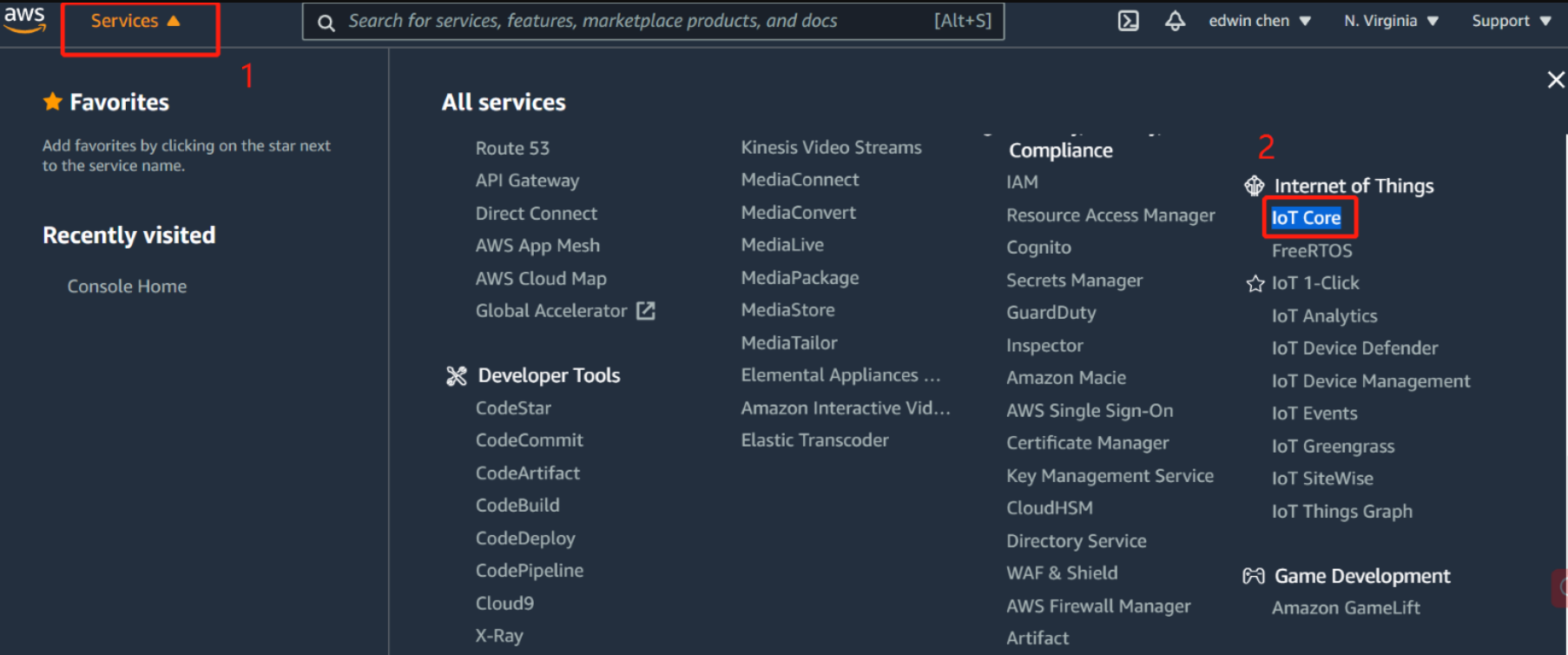Viewport: 1568px width, 655px height.
Task: Click the search magnifier icon
Action: (x=326, y=23)
